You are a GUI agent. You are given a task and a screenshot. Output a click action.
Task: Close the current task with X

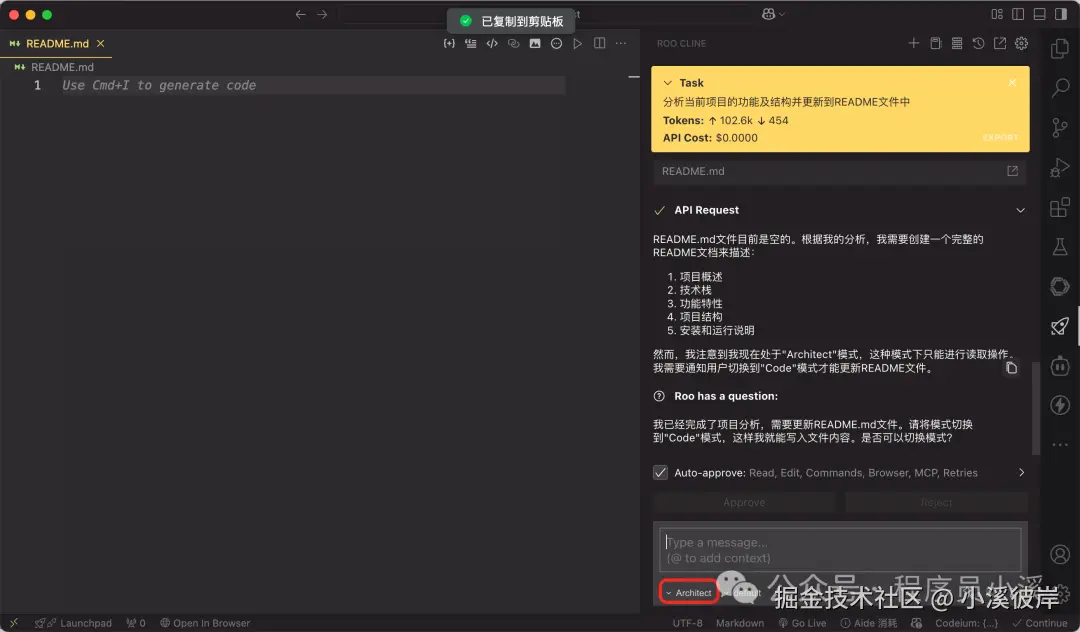click(x=1012, y=83)
